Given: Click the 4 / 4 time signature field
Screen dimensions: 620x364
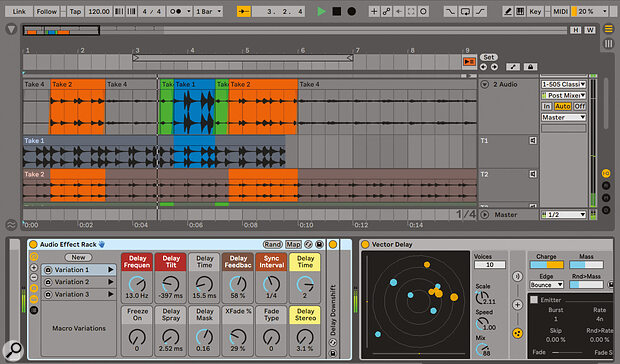Looking at the screenshot, I should pyautogui.click(x=152, y=11).
